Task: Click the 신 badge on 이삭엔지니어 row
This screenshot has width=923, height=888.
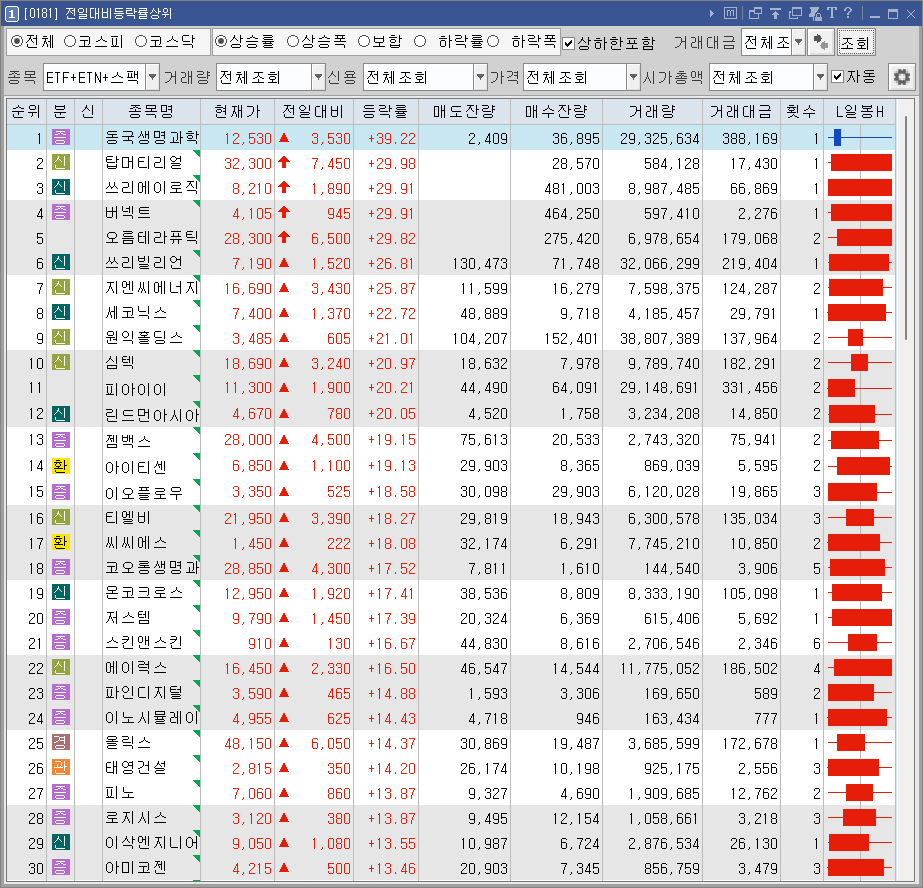Action: point(61,843)
